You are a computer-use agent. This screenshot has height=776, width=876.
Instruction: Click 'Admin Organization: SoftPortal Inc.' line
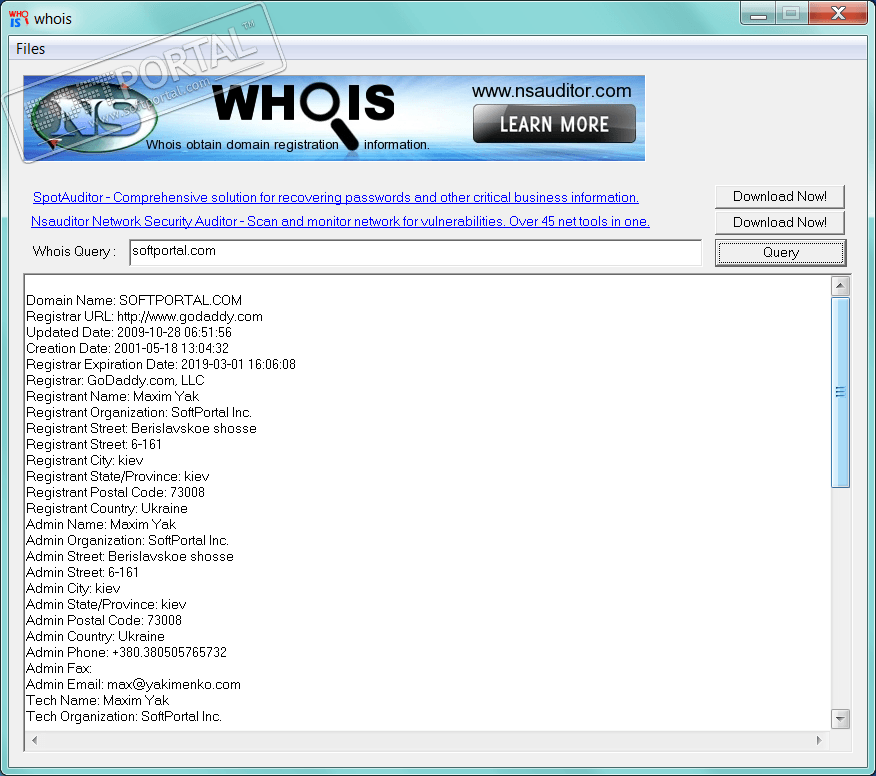[127, 541]
